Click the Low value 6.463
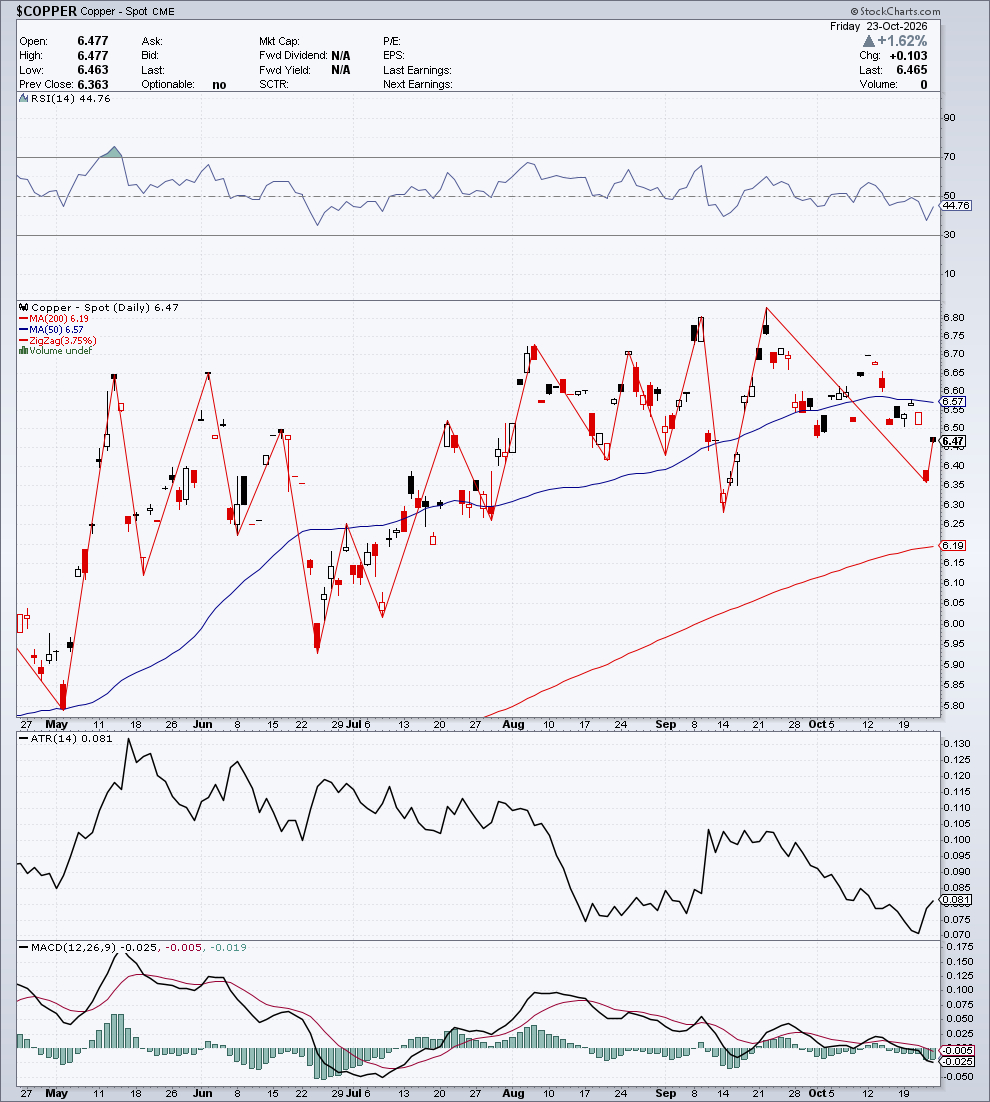Image resolution: width=990 pixels, height=1102 pixels. pyautogui.click(x=93, y=70)
